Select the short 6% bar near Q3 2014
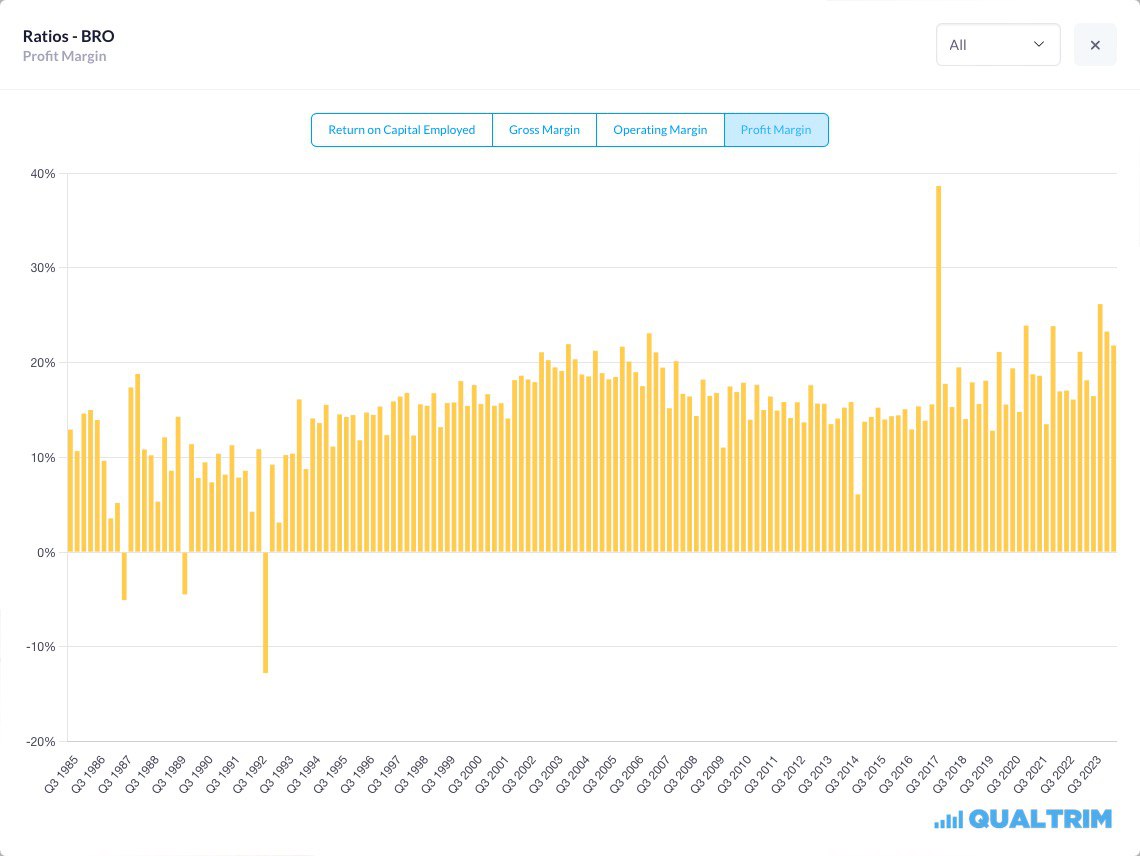 click(x=857, y=523)
